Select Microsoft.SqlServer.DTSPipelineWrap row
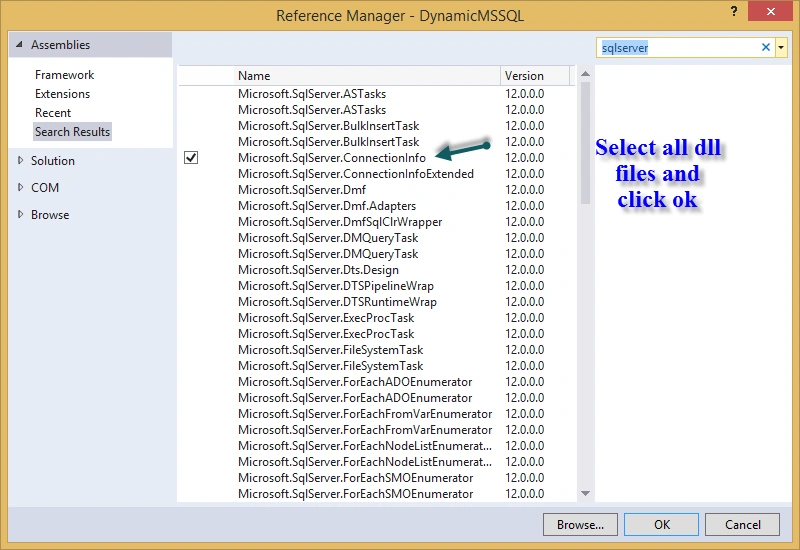800x550 pixels. (x=377, y=286)
